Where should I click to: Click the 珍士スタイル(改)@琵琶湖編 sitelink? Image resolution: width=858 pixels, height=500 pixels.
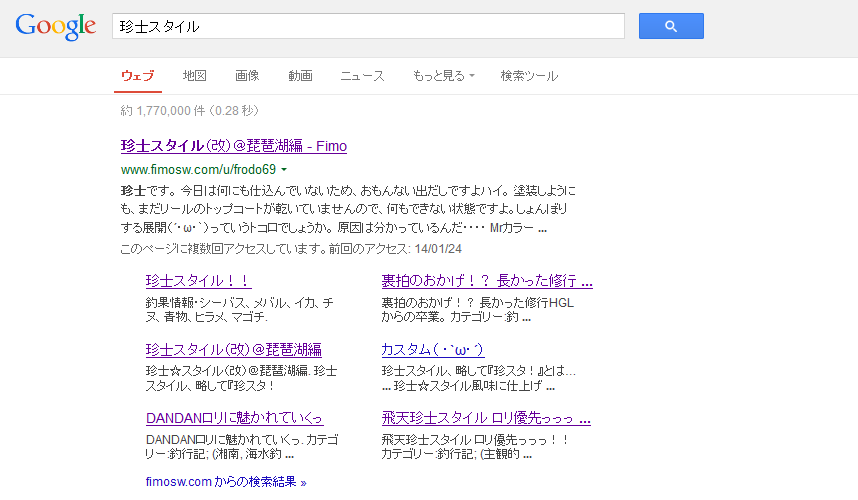pyautogui.click(x=233, y=350)
